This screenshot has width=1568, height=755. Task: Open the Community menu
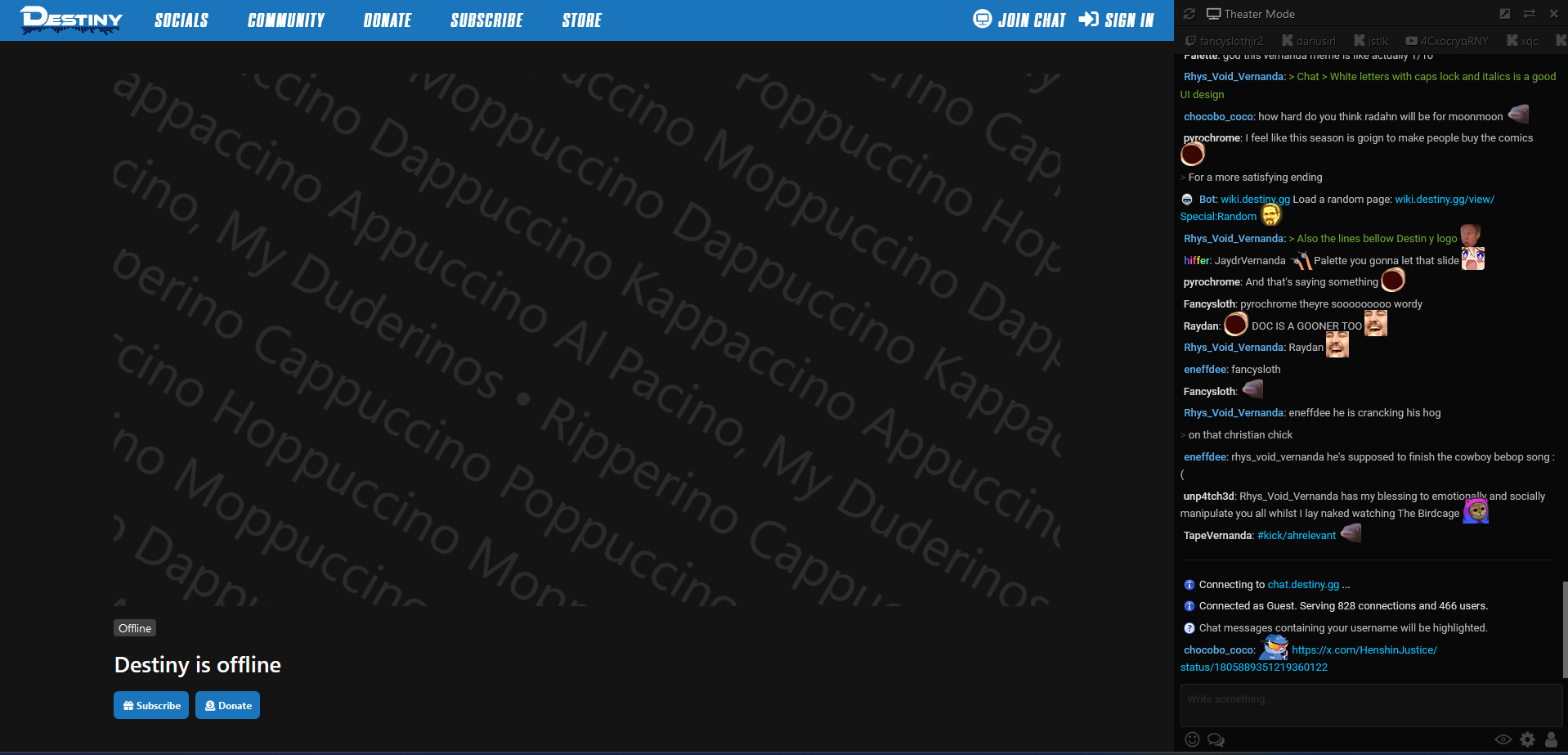pos(286,20)
